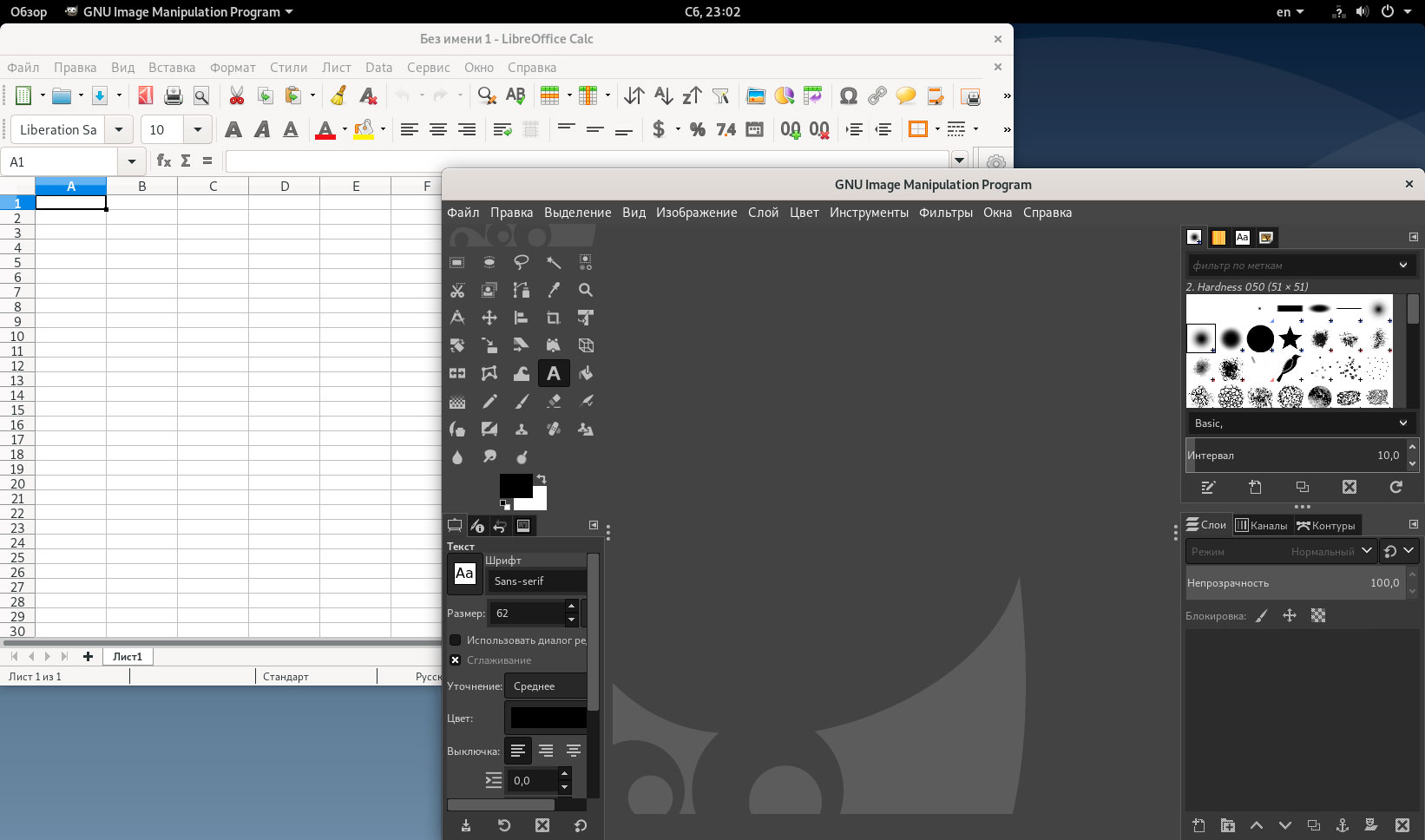
Task: Choose the Move tool
Action: point(489,318)
